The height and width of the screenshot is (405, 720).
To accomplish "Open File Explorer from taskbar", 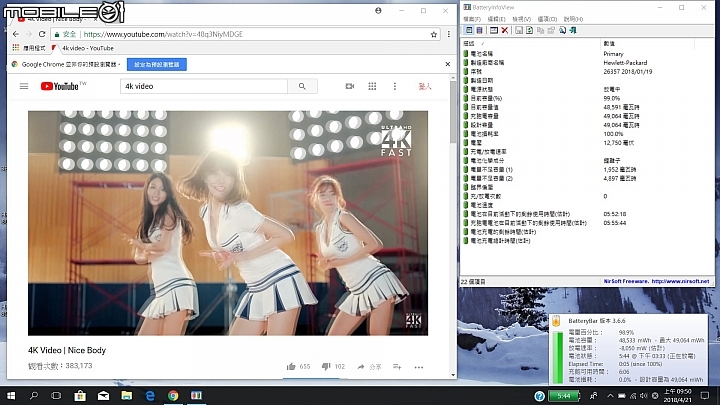I will tap(127, 395).
